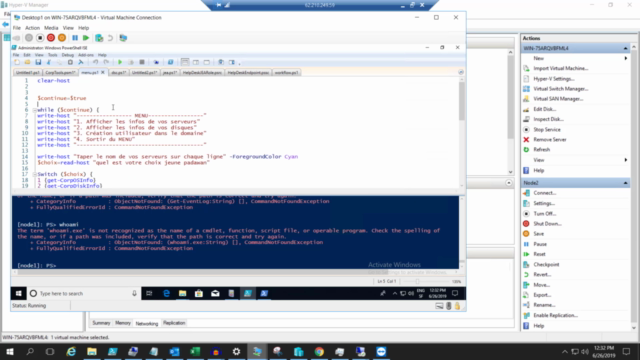The height and width of the screenshot is (360, 640).
Task: Open the Debug menu in PowerShell ISE
Action: (x=67, y=55)
